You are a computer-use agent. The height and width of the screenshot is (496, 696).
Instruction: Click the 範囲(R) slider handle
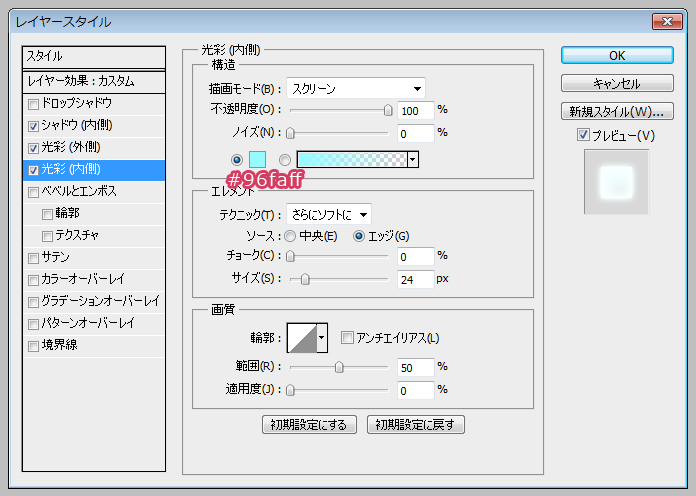339,367
